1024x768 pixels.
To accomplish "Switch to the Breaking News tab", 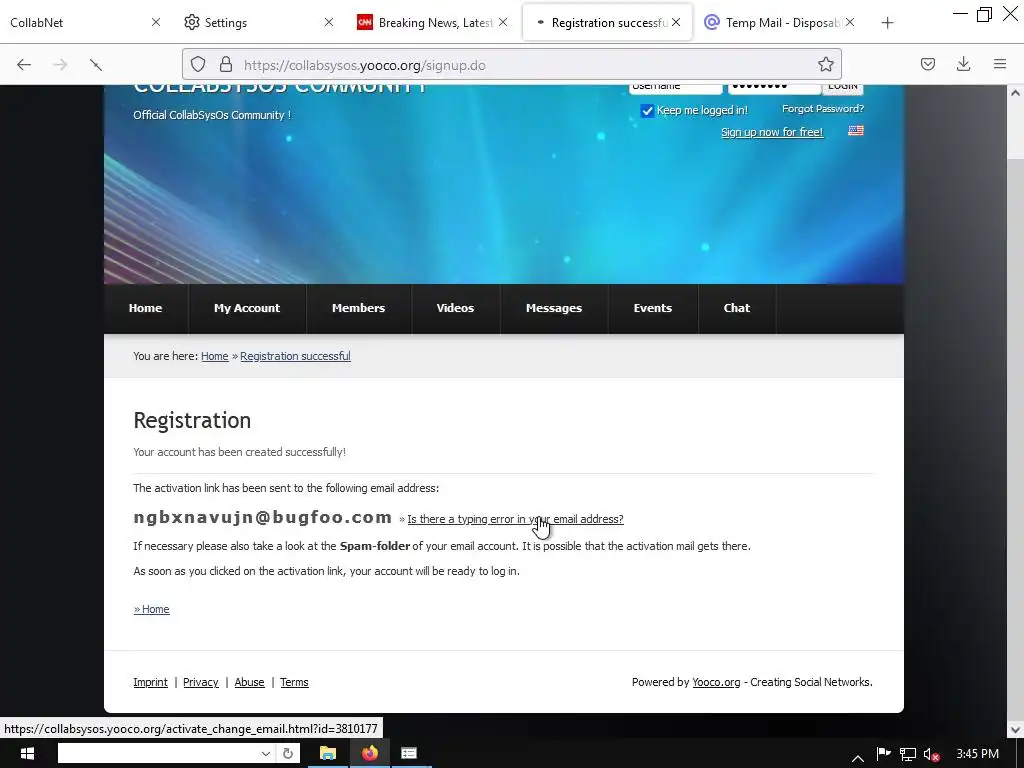I will (x=428, y=22).
